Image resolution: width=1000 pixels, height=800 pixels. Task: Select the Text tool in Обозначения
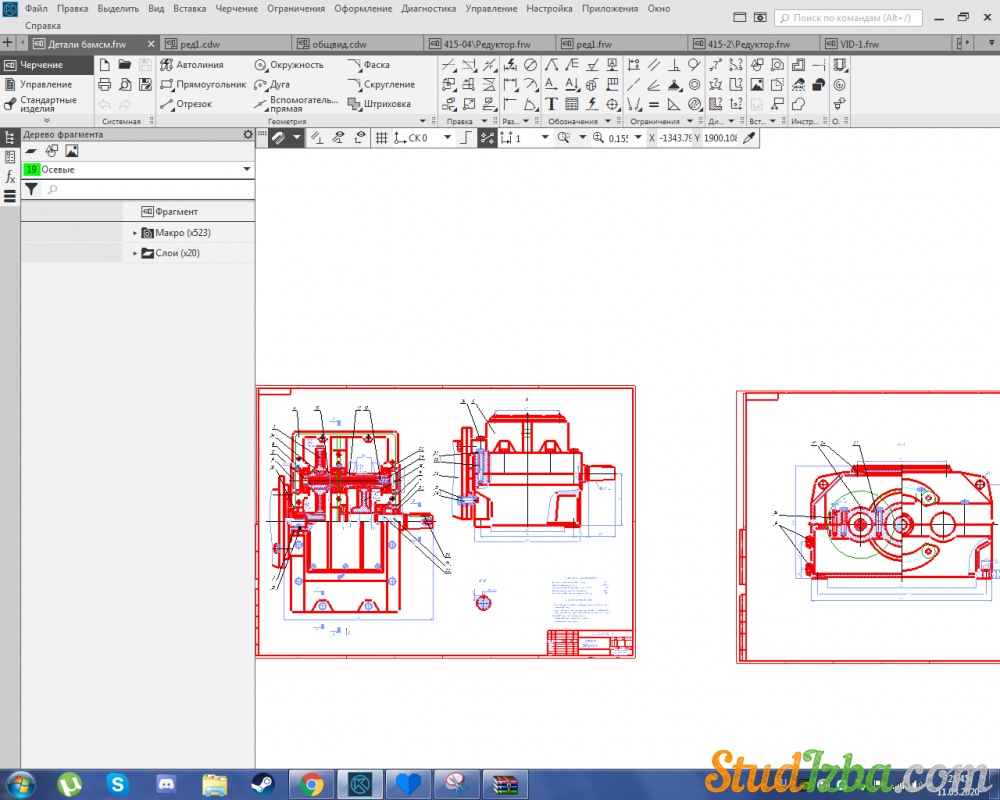(x=551, y=104)
